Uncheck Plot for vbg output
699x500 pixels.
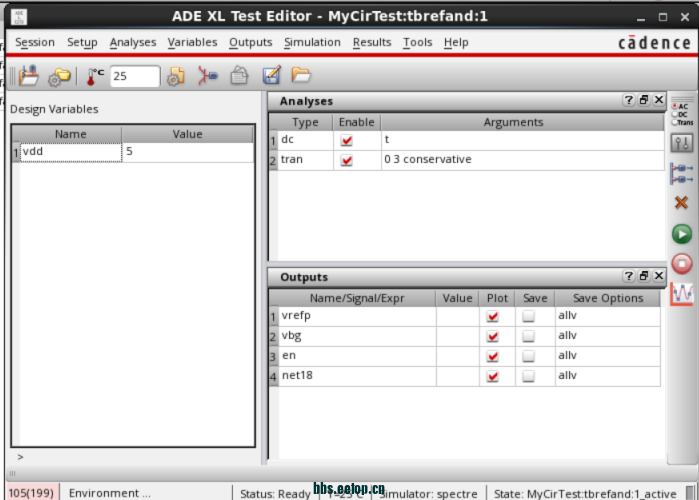point(493,336)
